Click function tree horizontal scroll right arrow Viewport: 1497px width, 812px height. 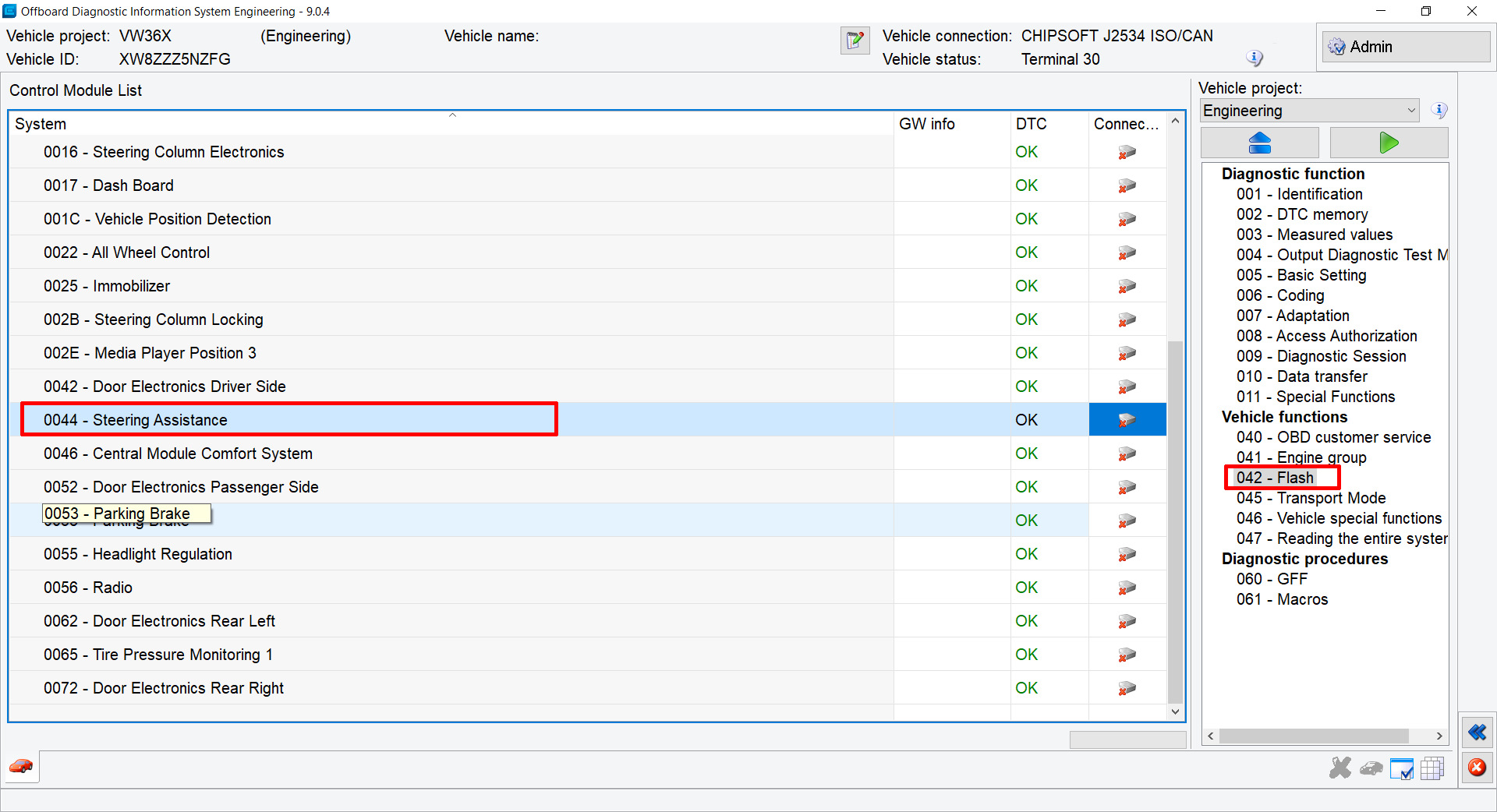point(1439,736)
